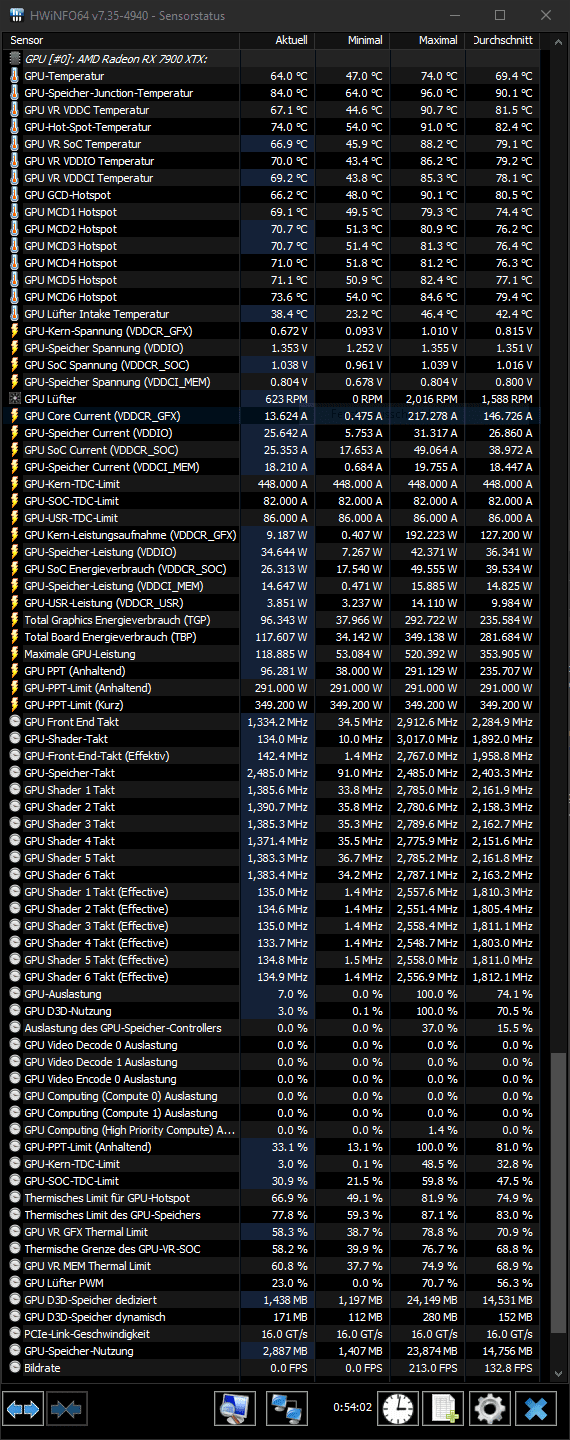
Task: Select the GPU-Kern-TDC-Limit 448.000 A row
Action: (272, 484)
